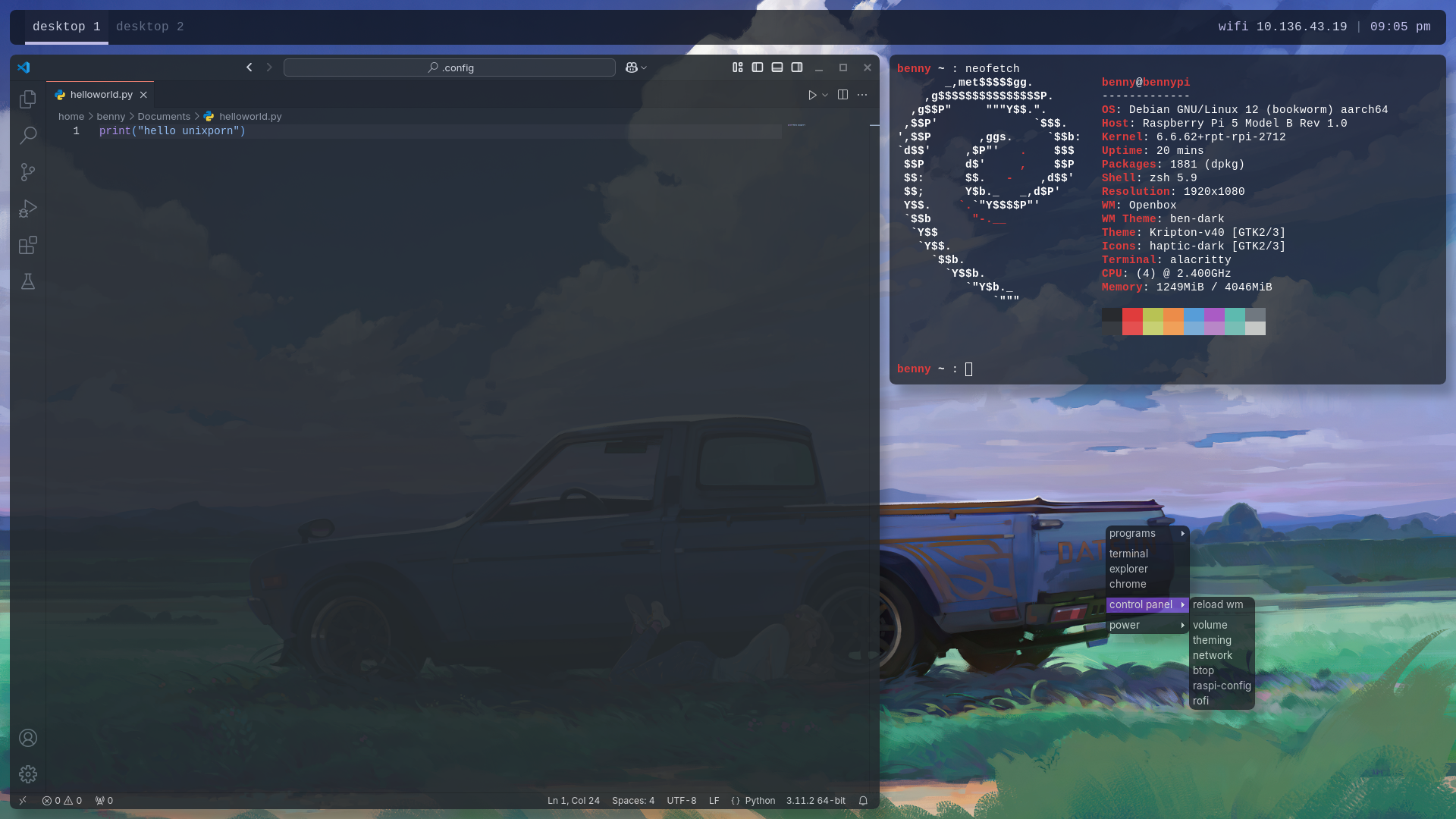Close the helloworld.py tab
1456x819 pixels.
pos(143,95)
